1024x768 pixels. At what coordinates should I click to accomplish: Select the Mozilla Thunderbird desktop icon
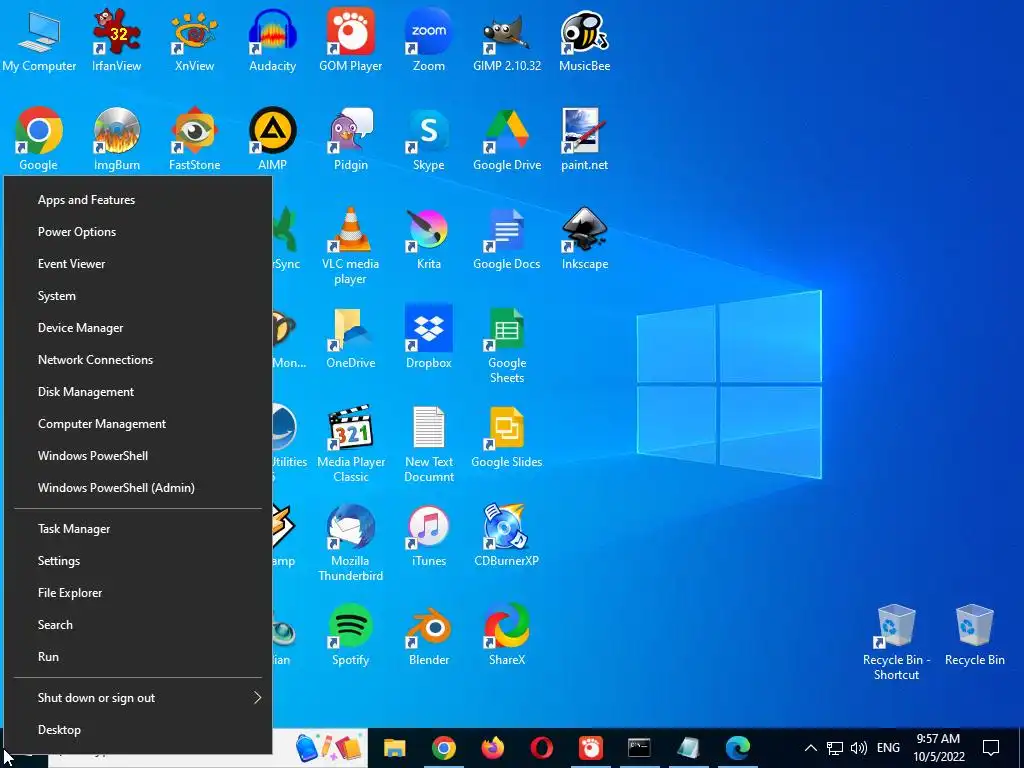(x=351, y=543)
